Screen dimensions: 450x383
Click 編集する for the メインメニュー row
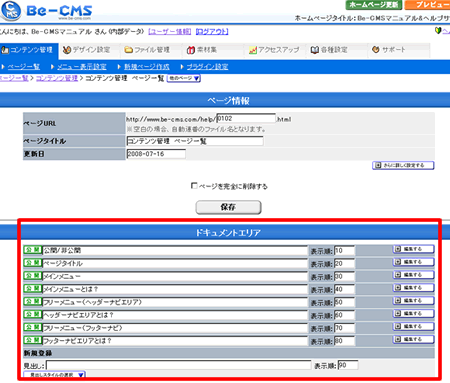[413, 275]
